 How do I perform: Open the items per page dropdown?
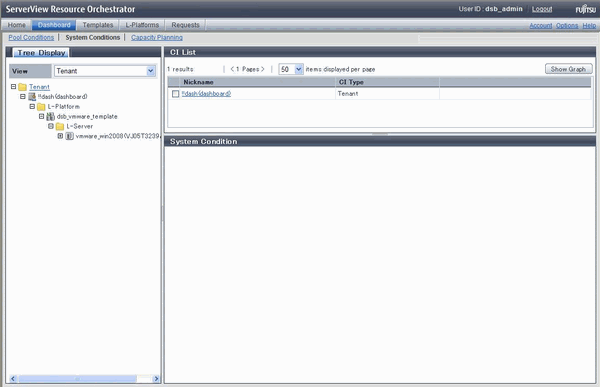[x=291, y=69]
